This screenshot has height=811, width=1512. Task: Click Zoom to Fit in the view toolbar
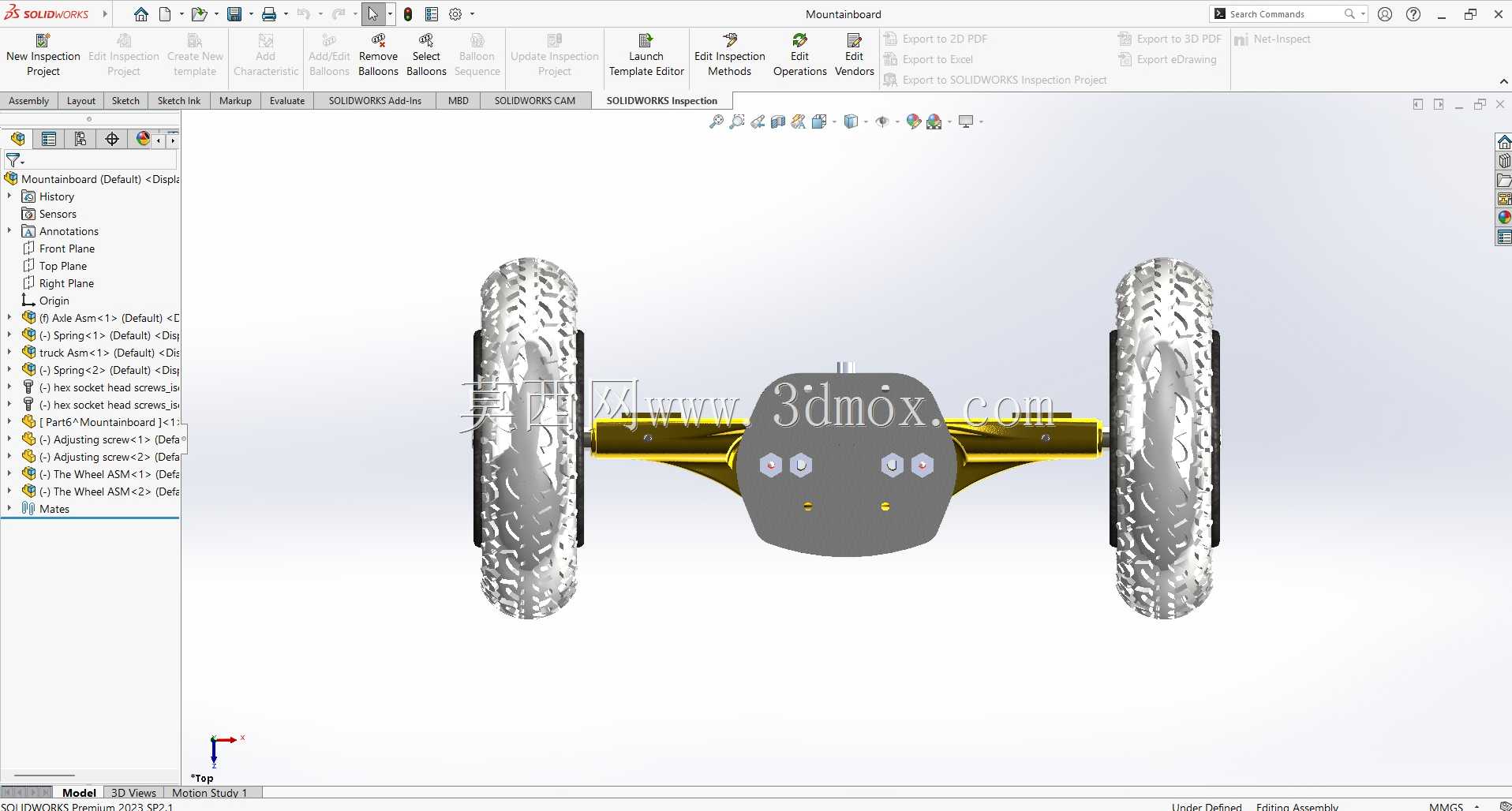coord(717,121)
